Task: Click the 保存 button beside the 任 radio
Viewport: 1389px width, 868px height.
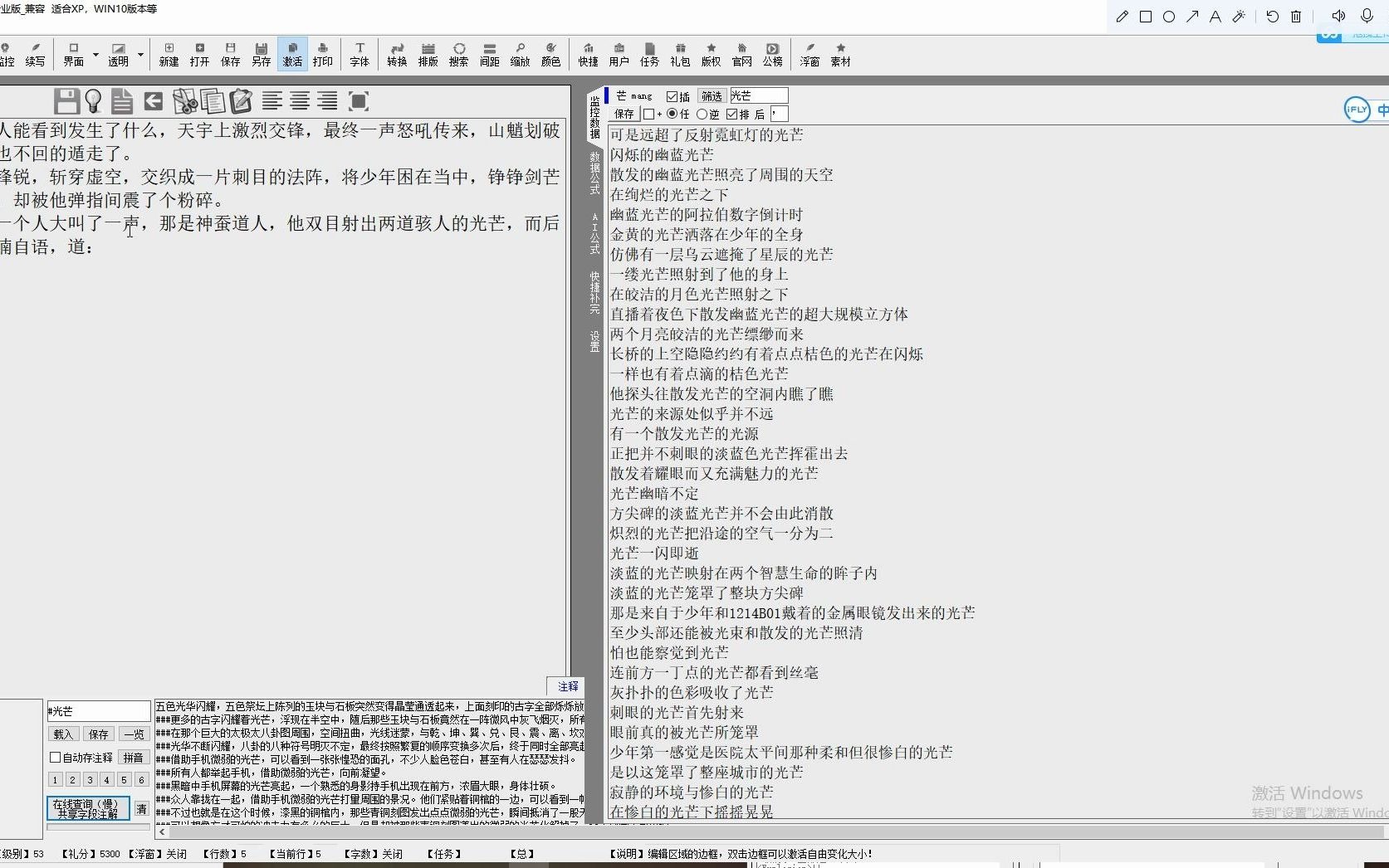Action: click(x=624, y=115)
